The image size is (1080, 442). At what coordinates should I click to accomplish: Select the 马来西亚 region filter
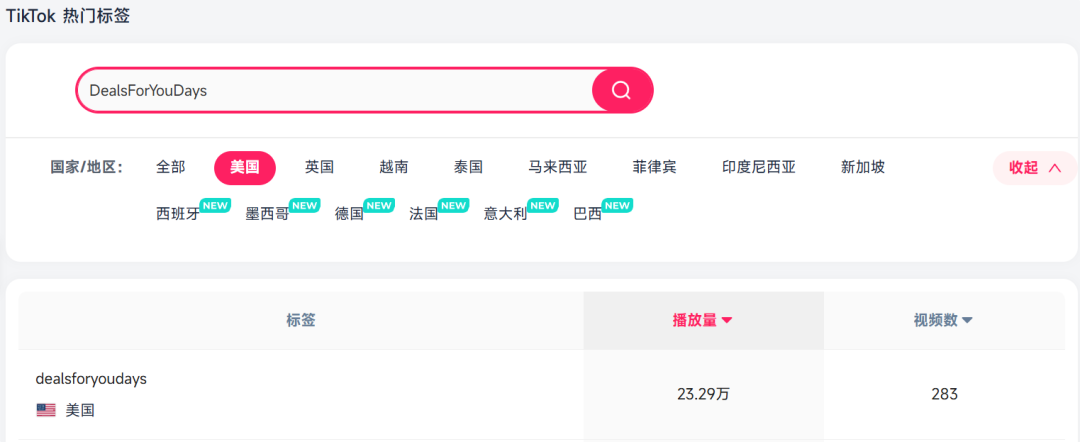point(558,167)
